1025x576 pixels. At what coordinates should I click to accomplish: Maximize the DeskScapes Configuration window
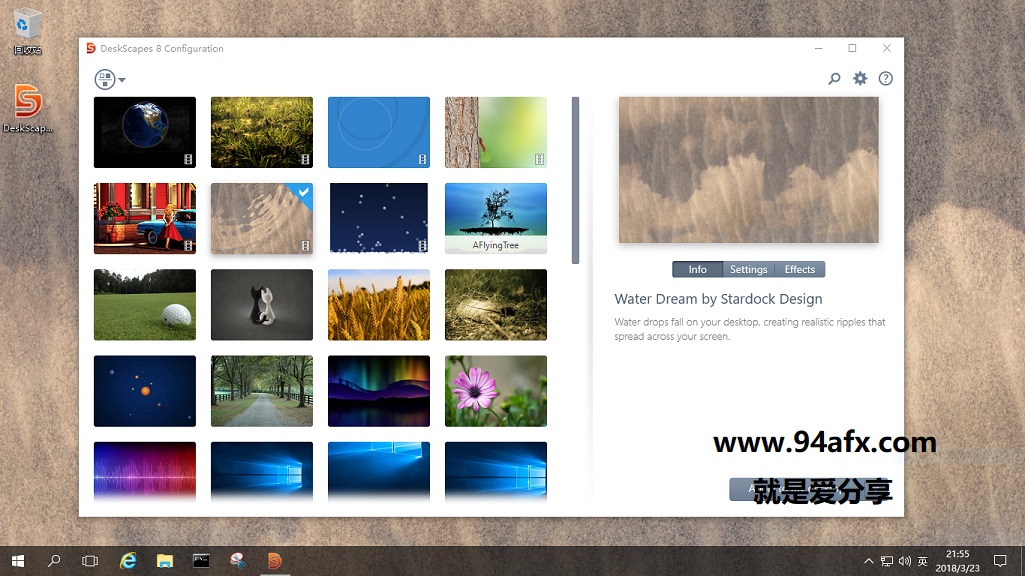[852, 48]
